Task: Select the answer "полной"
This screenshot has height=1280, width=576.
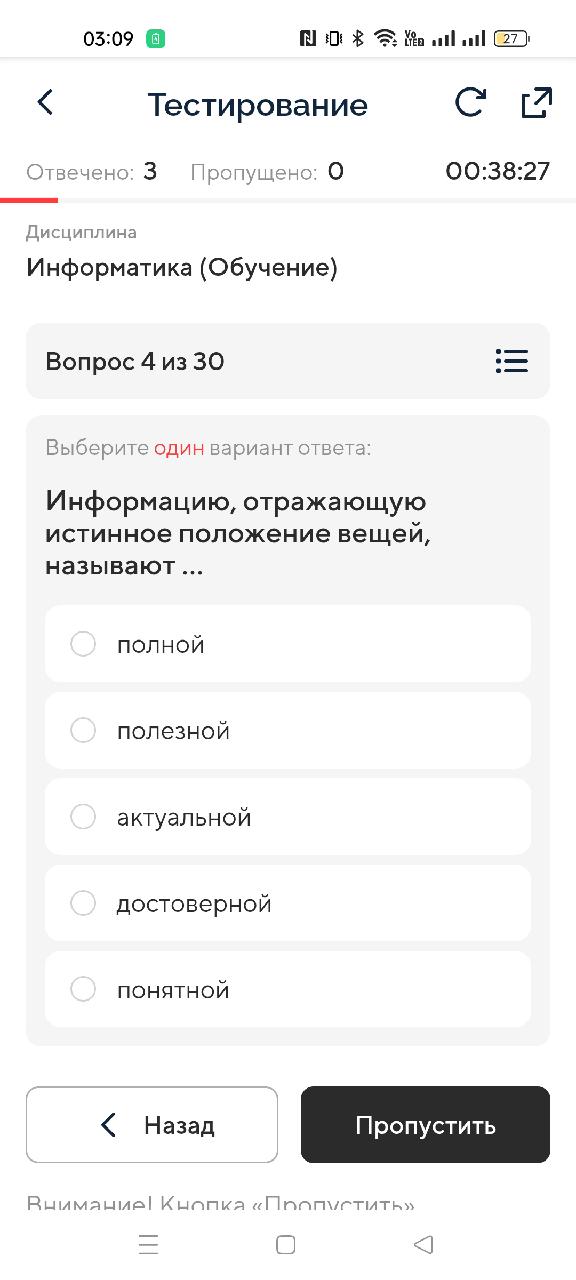Action: (x=288, y=644)
